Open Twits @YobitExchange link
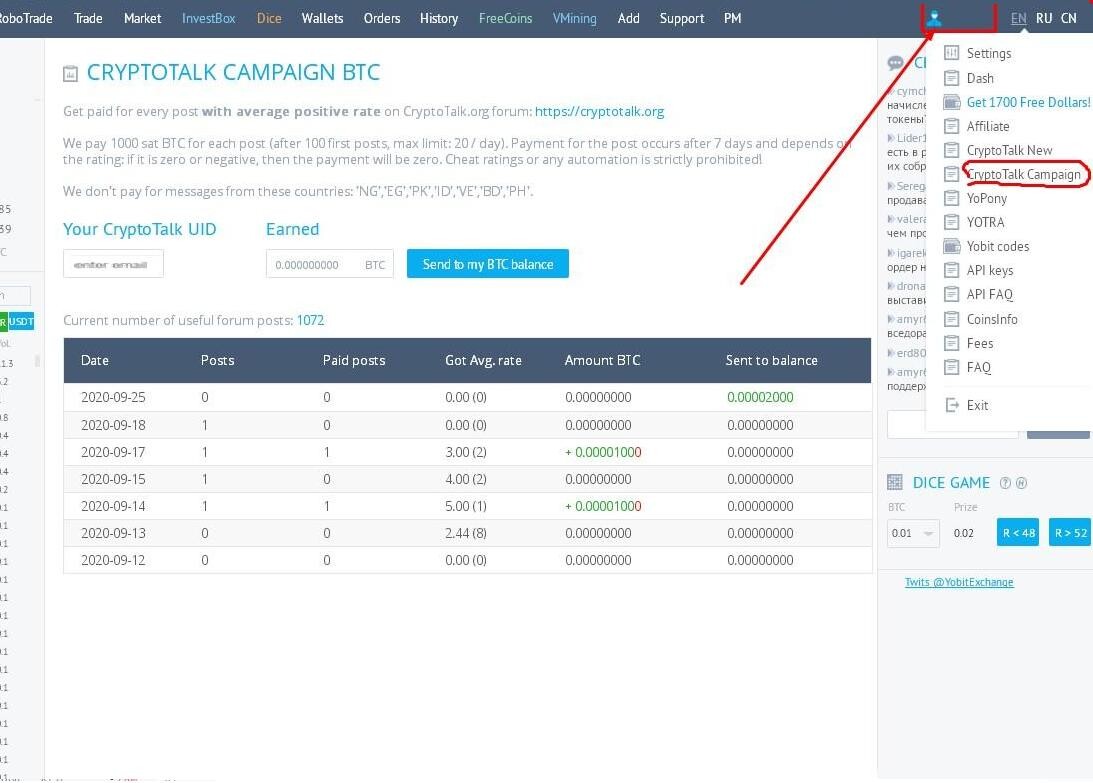This screenshot has height=783, width=1093. tap(959, 582)
